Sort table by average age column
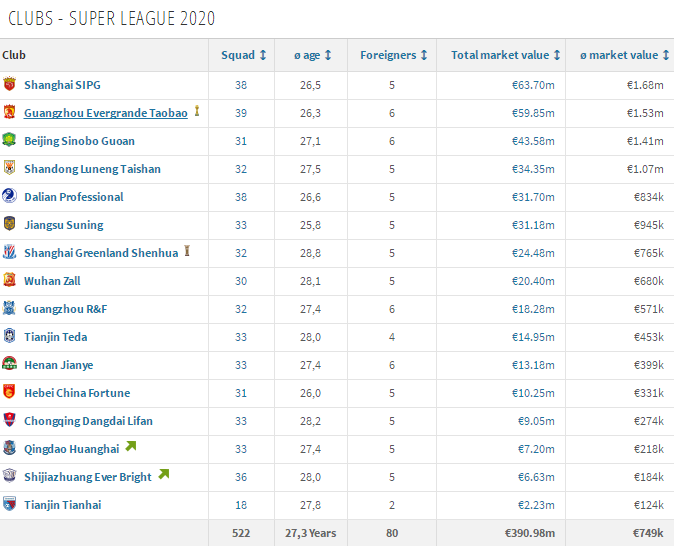Image resolution: width=674 pixels, height=546 pixels. coord(312,55)
